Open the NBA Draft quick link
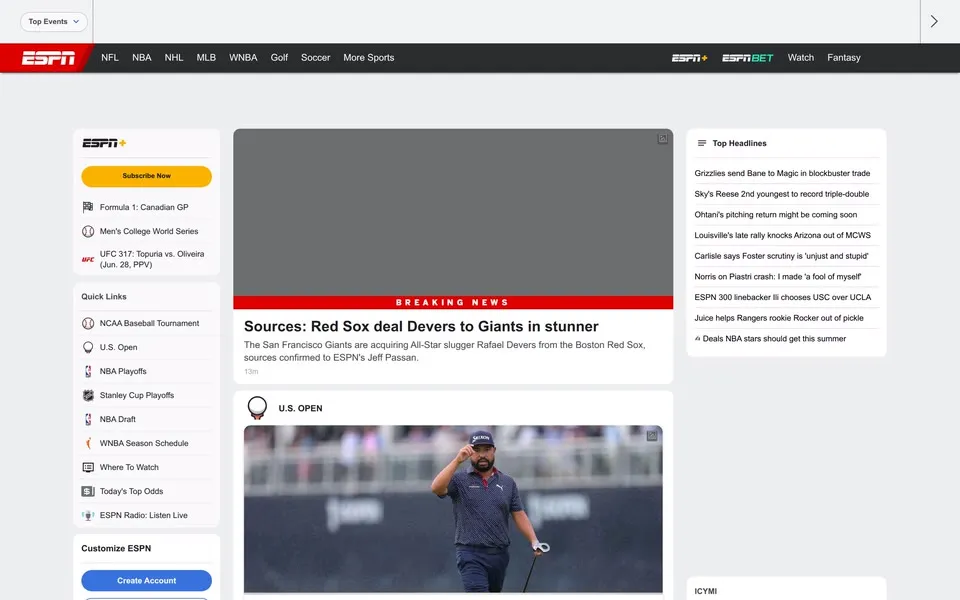This screenshot has height=600, width=960. [118, 419]
